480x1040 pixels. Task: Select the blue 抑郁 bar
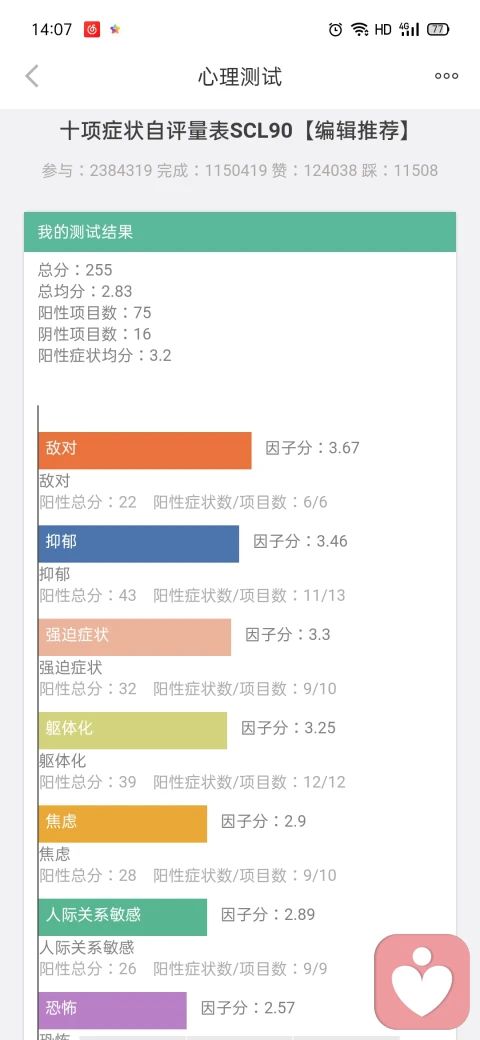(139, 544)
